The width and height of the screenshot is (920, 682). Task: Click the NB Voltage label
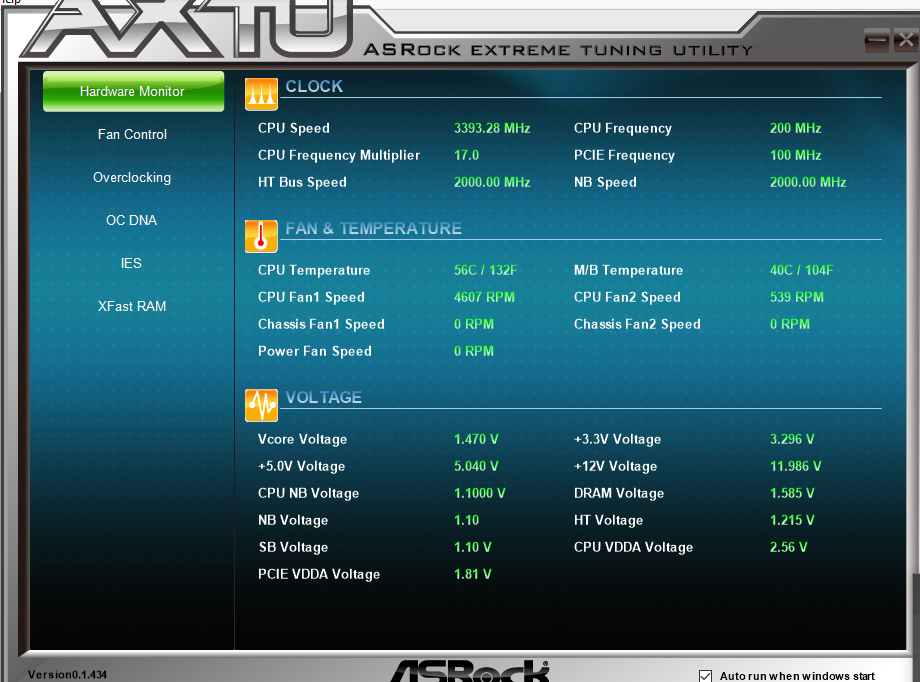click(293, 520)
